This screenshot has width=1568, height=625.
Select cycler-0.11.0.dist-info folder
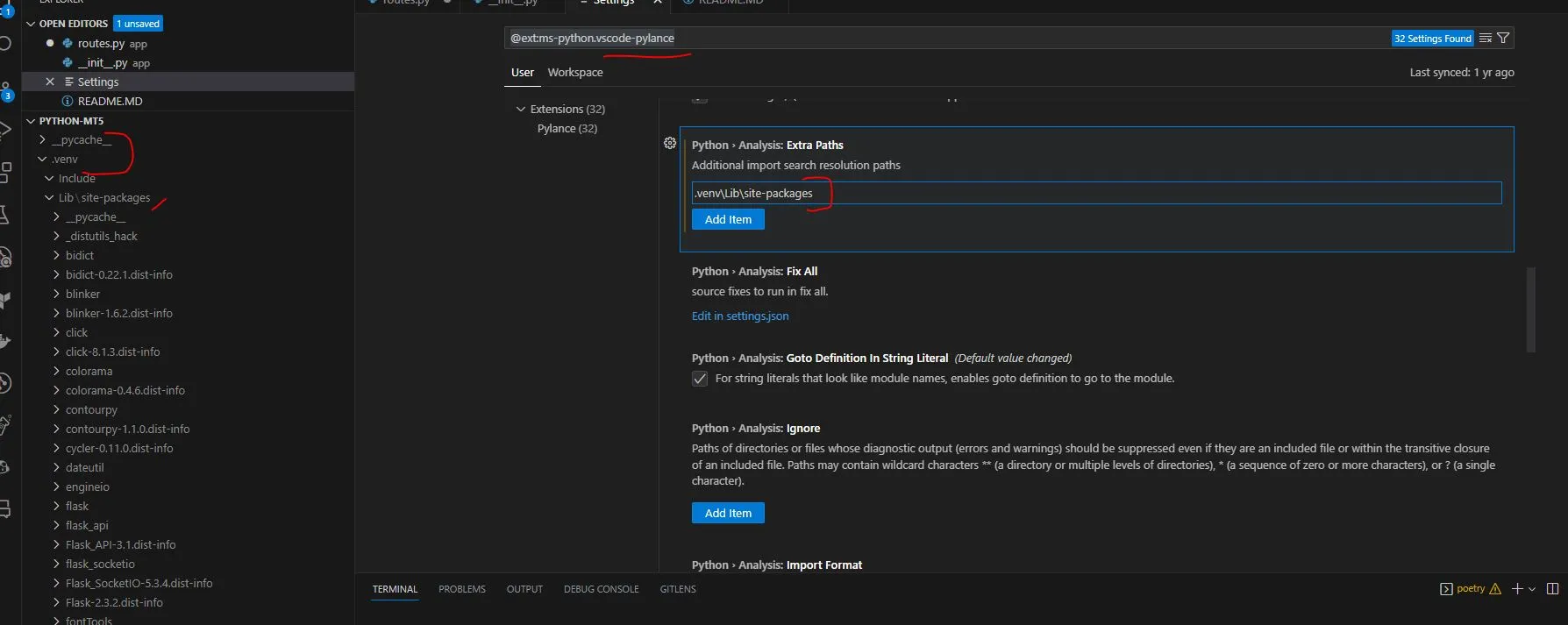tap(119, 448)
